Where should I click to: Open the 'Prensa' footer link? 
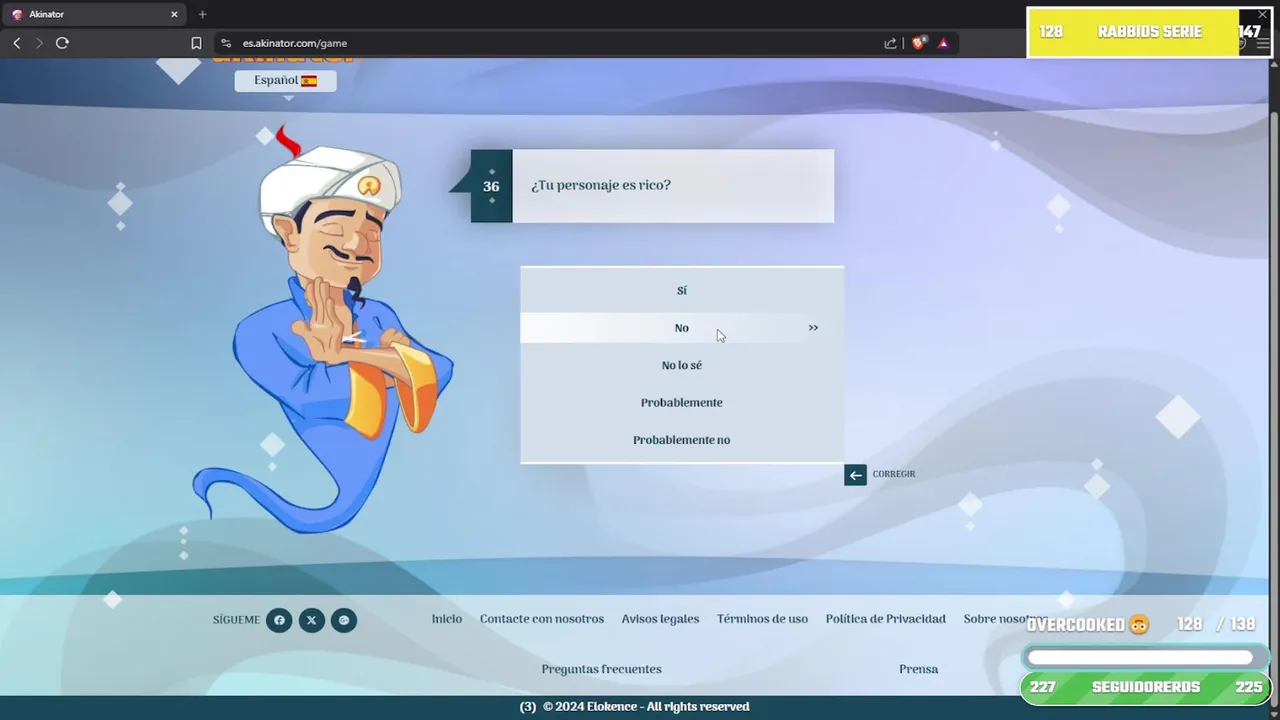point(918,669)
